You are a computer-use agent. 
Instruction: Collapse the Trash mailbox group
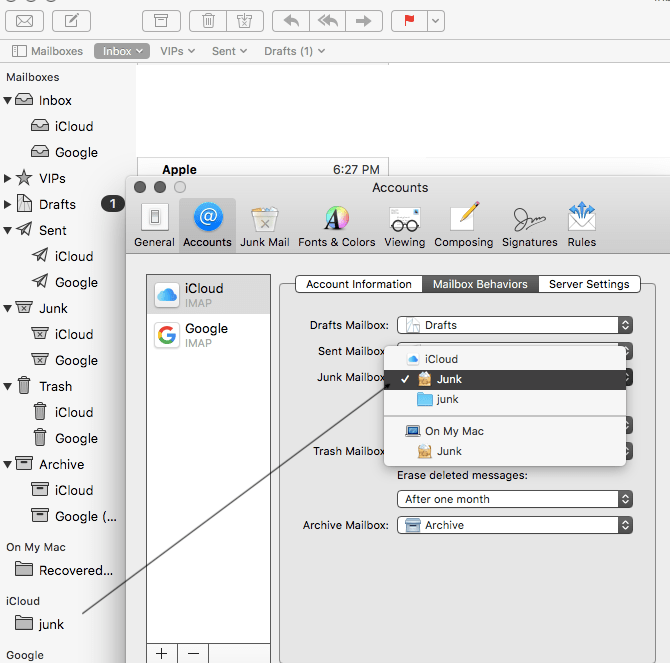point(7,387)
